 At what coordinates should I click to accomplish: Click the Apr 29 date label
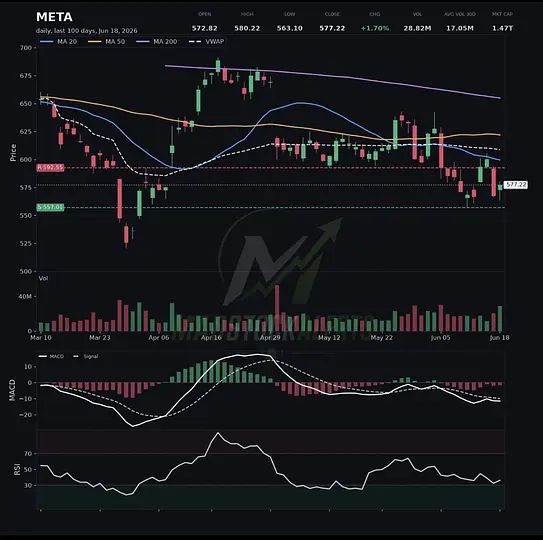(270, 337)
